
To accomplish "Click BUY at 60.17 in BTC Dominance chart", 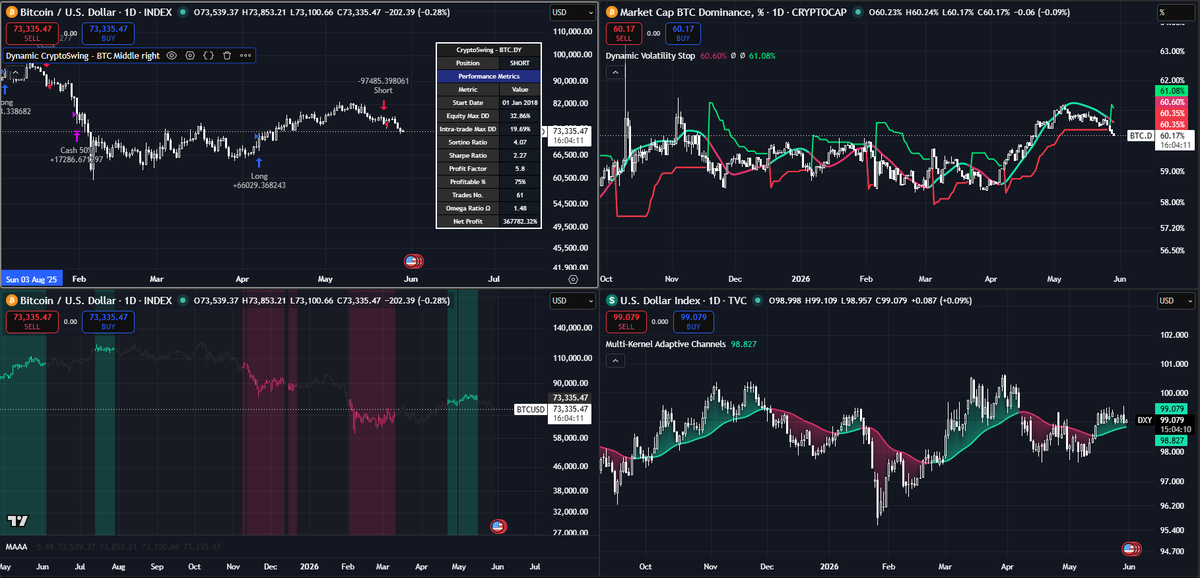I will pos(683,32).
